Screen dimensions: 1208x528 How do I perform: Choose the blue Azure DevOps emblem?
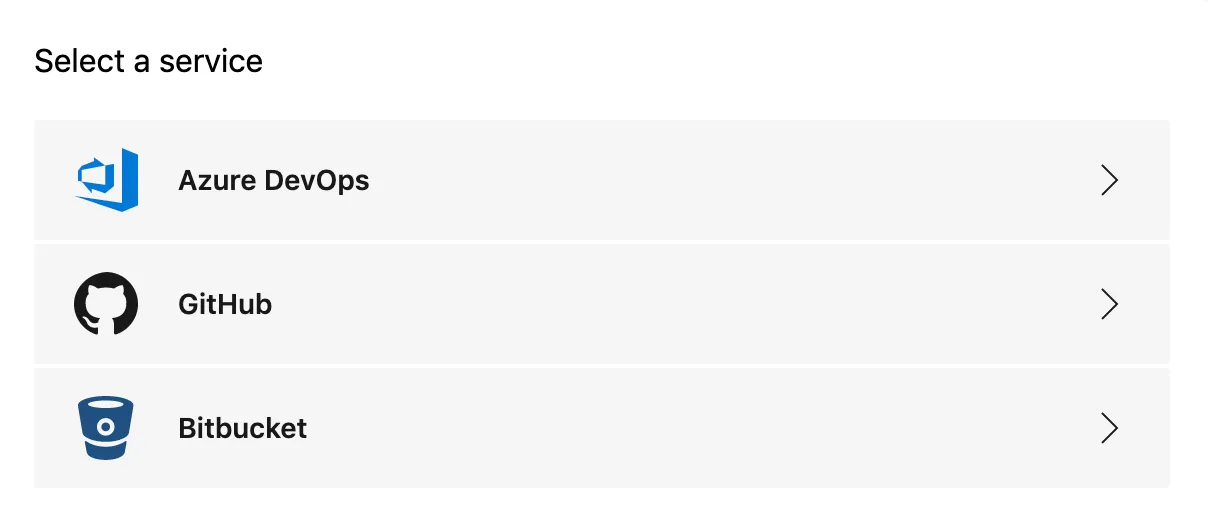pyautogui.click(x=106, y=180)
